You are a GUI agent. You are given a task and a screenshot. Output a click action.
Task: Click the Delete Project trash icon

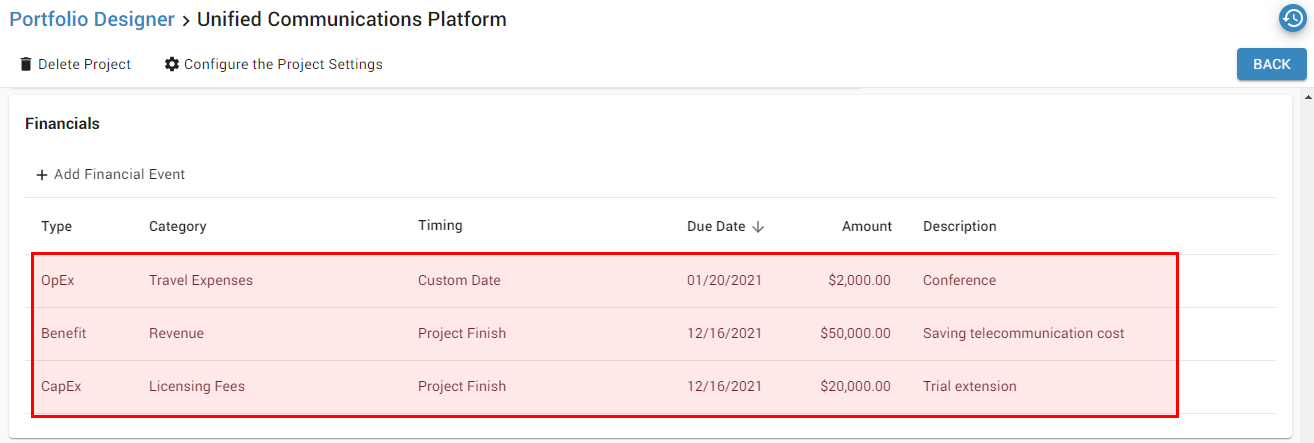(26, 64)
